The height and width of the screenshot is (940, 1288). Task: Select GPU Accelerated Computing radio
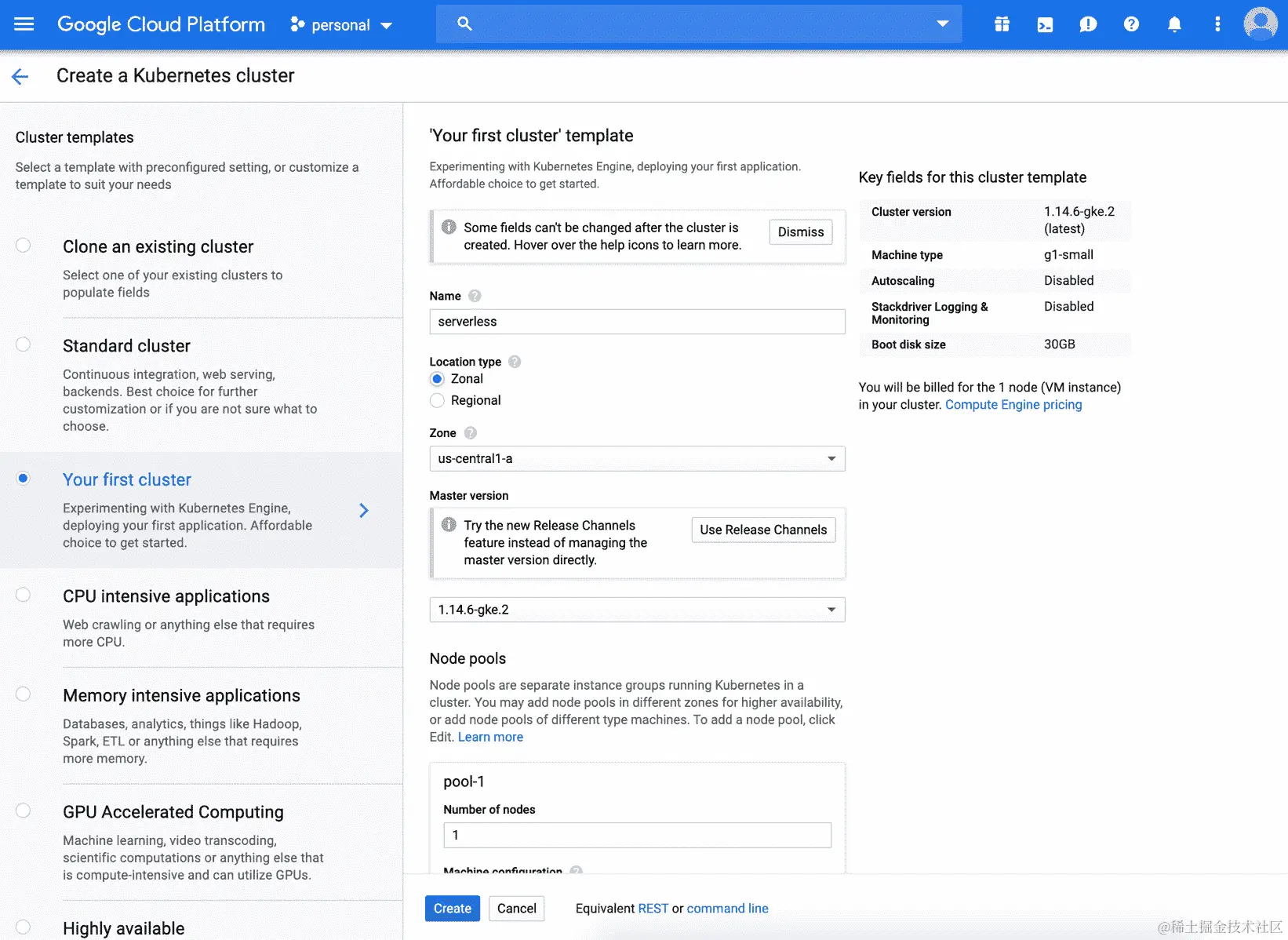click(x=24, y=811)
